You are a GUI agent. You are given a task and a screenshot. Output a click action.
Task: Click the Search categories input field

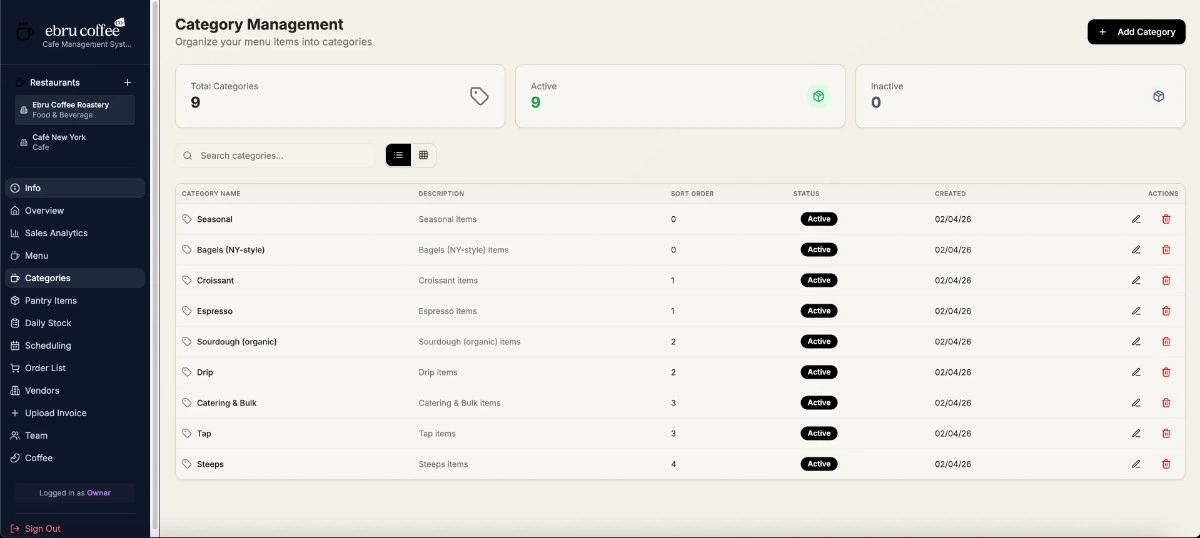point(280,155)
